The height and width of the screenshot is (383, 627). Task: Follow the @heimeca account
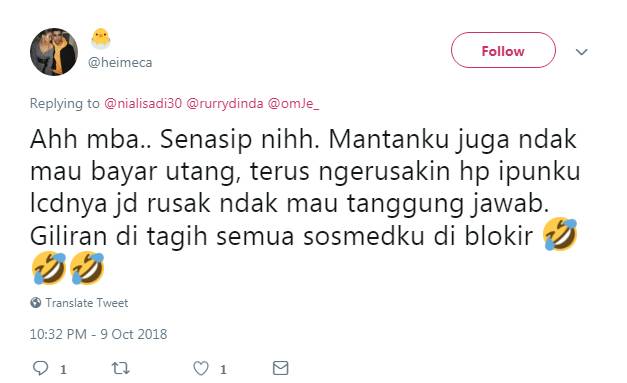point(503,50)
